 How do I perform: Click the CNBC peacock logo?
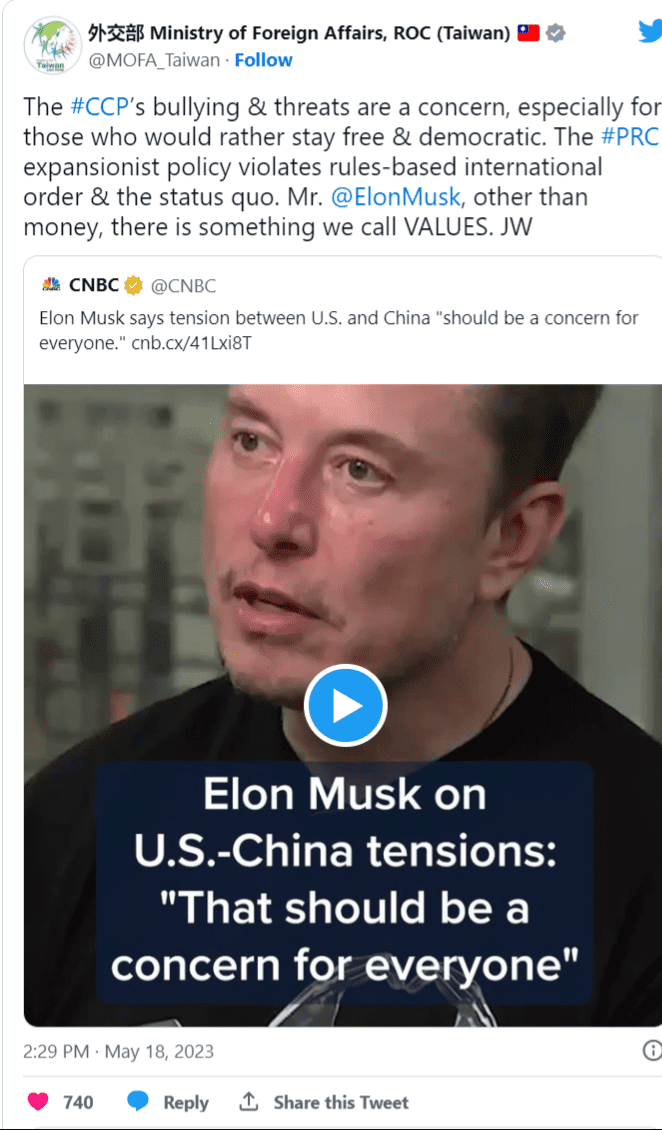click(51, 285)
